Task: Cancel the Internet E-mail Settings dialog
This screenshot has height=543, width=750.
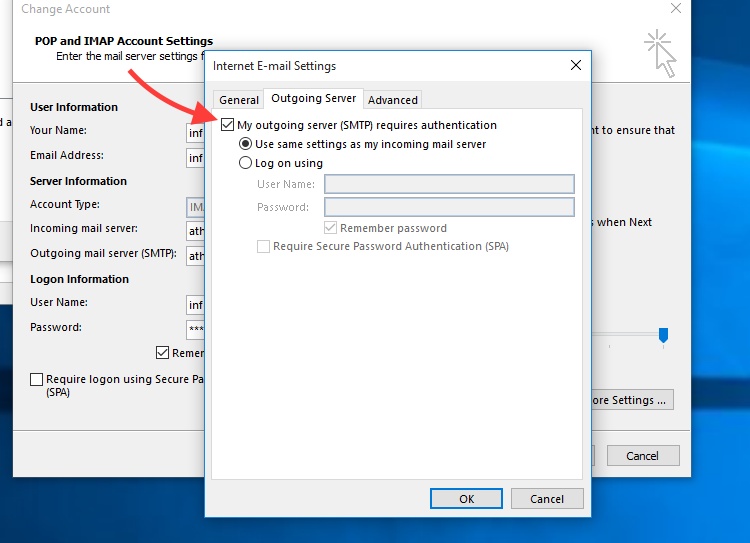Action: tap(547, 499)
